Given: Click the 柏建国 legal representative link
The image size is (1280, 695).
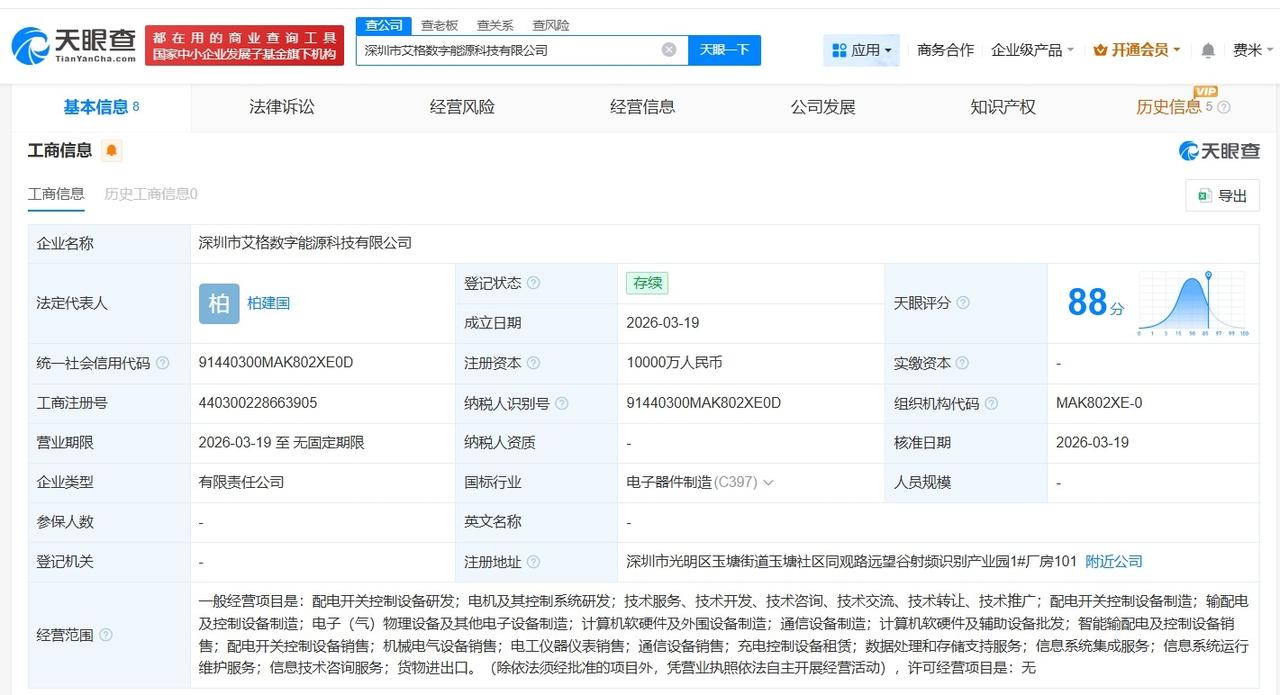Looking at the screenshot, I should pyautogui.click(x=268, y=303).
